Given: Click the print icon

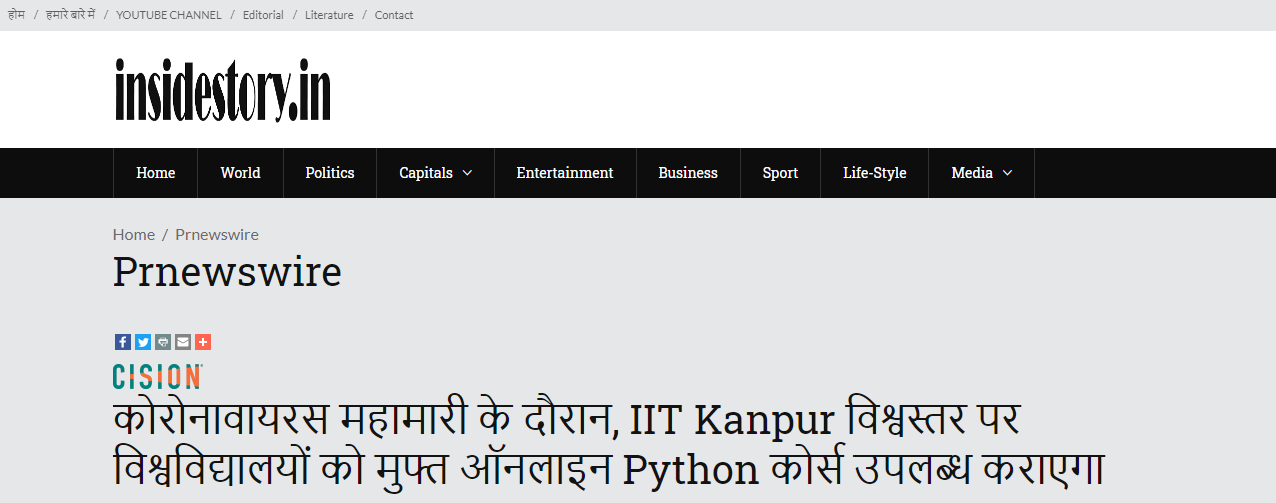Looking at the screenshot, I should pyautogui.click(x=163, y=342).
